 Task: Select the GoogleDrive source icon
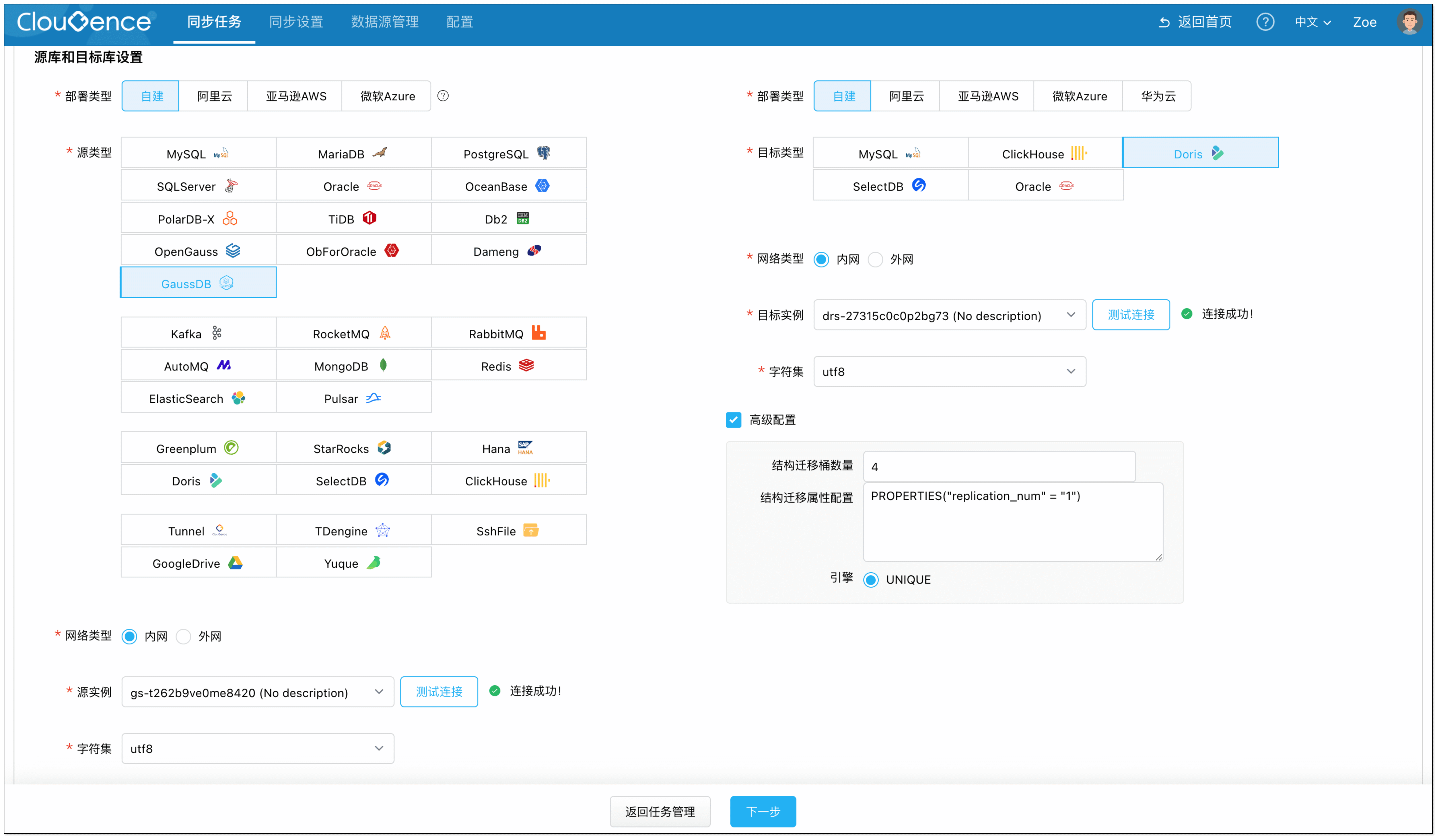point(235,563)
